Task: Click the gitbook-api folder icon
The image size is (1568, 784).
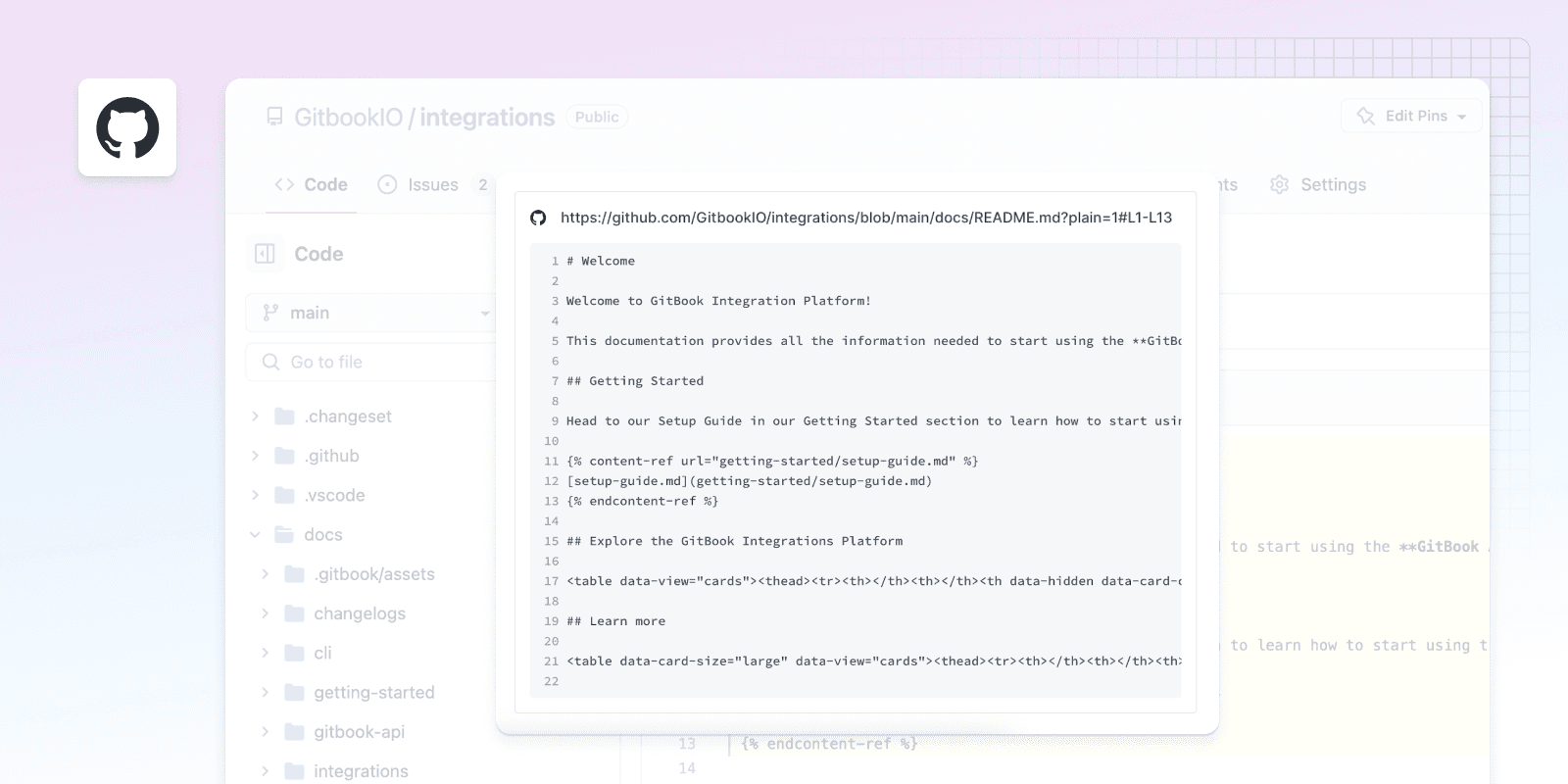Action: (294, 732)
